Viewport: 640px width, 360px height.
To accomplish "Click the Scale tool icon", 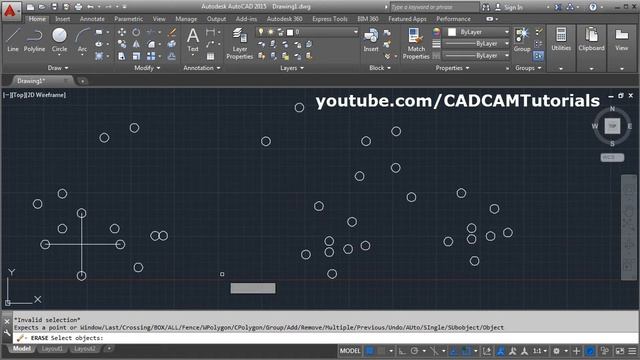I will coord(136,56).
